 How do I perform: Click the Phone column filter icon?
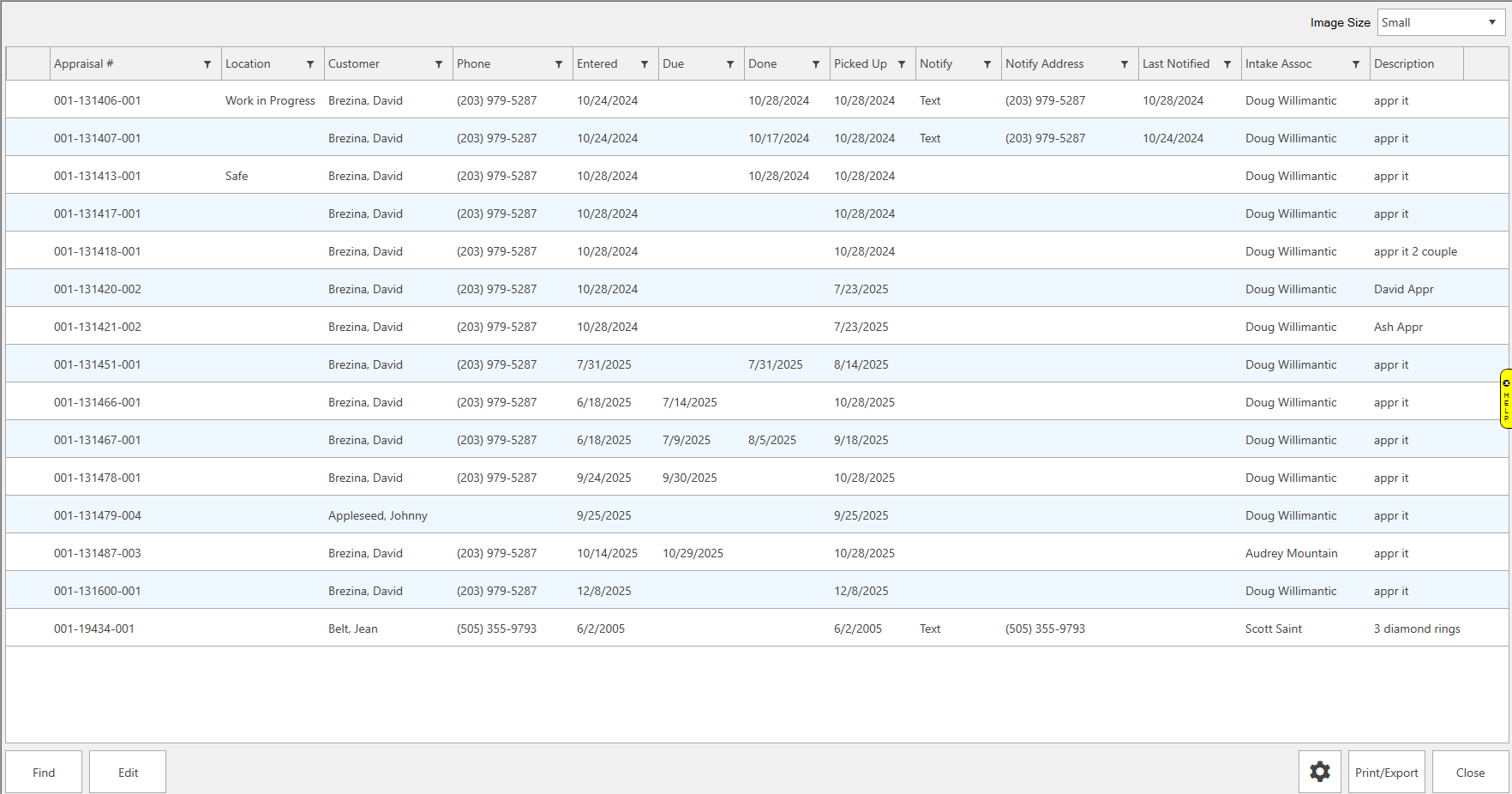pyautogui.click(x=559, y=64)
